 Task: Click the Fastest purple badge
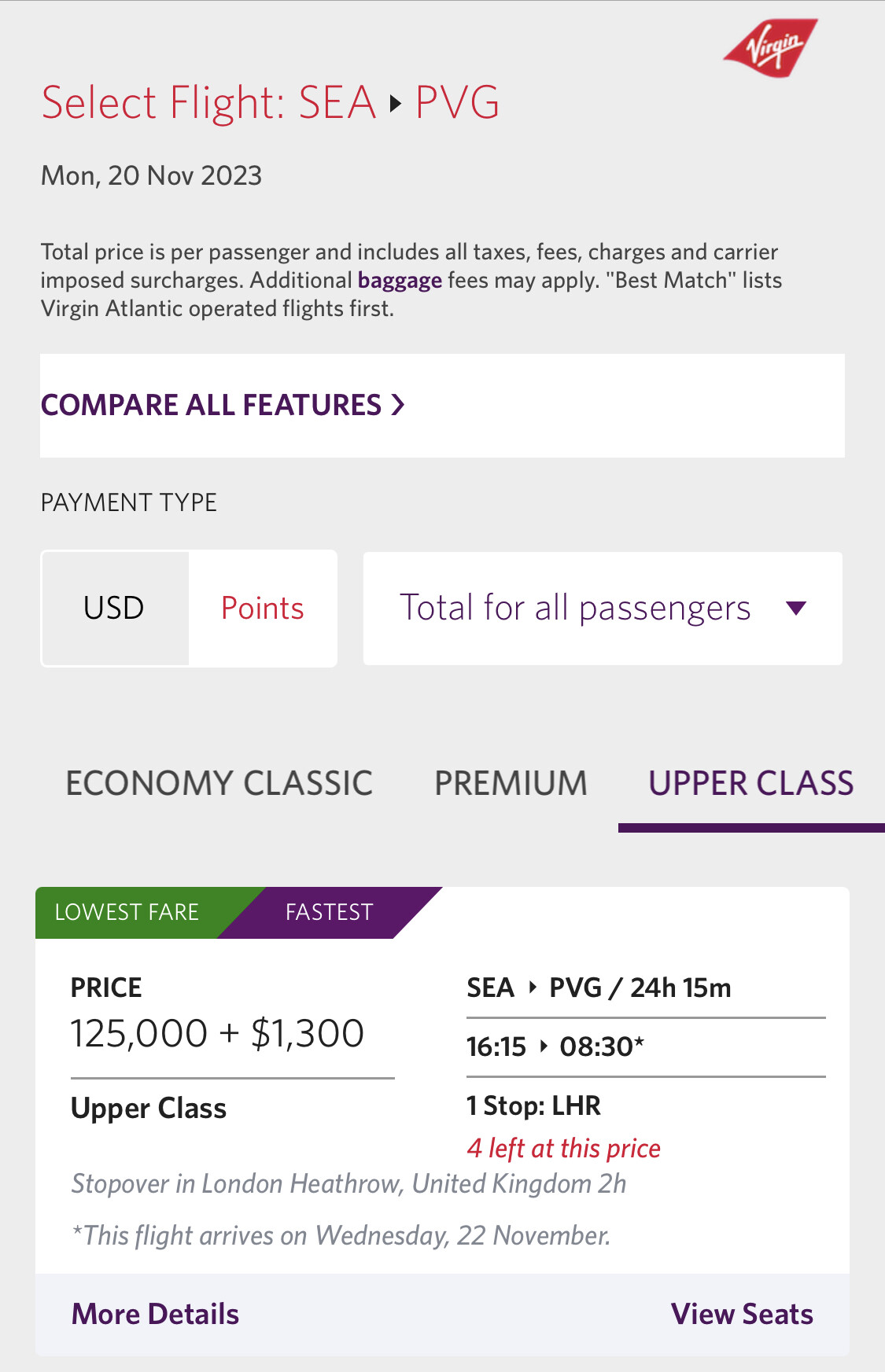330,912
